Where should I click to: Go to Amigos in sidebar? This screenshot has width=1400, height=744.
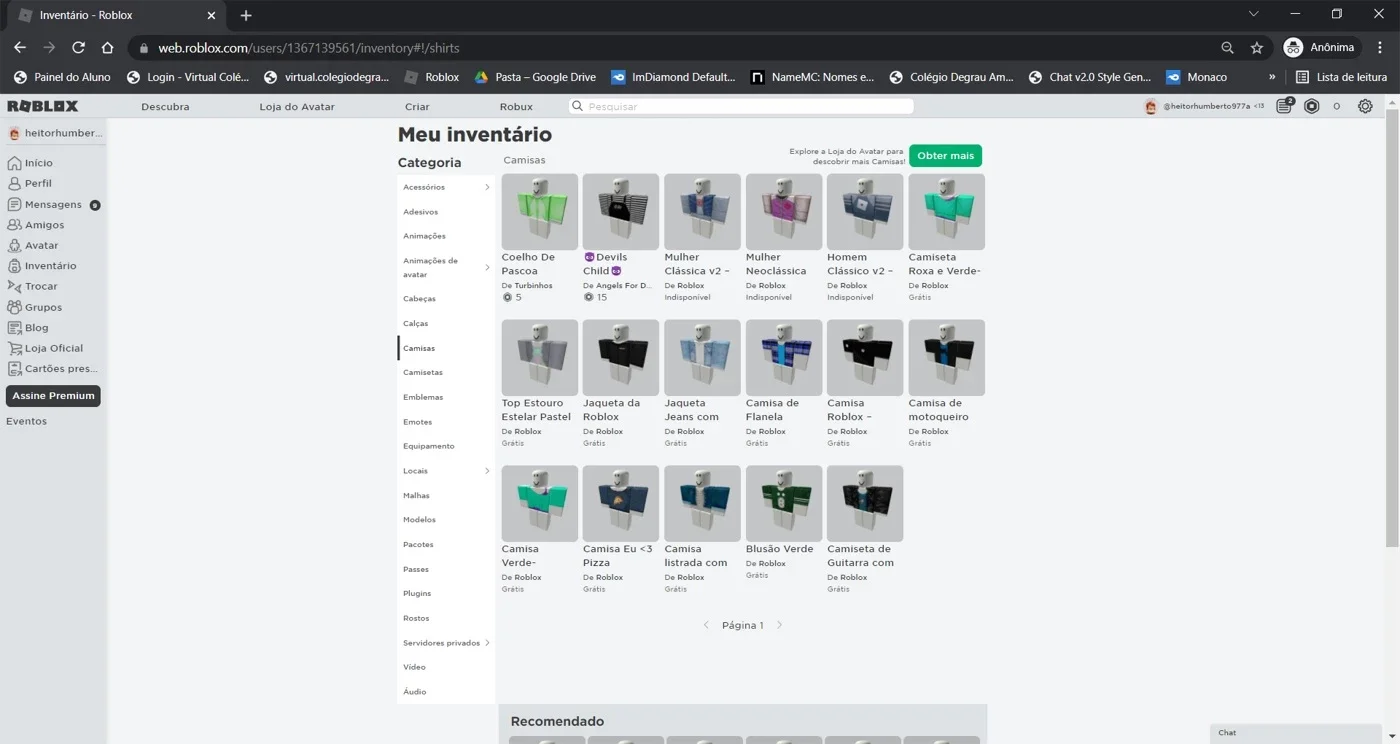[x=44, y=225]
